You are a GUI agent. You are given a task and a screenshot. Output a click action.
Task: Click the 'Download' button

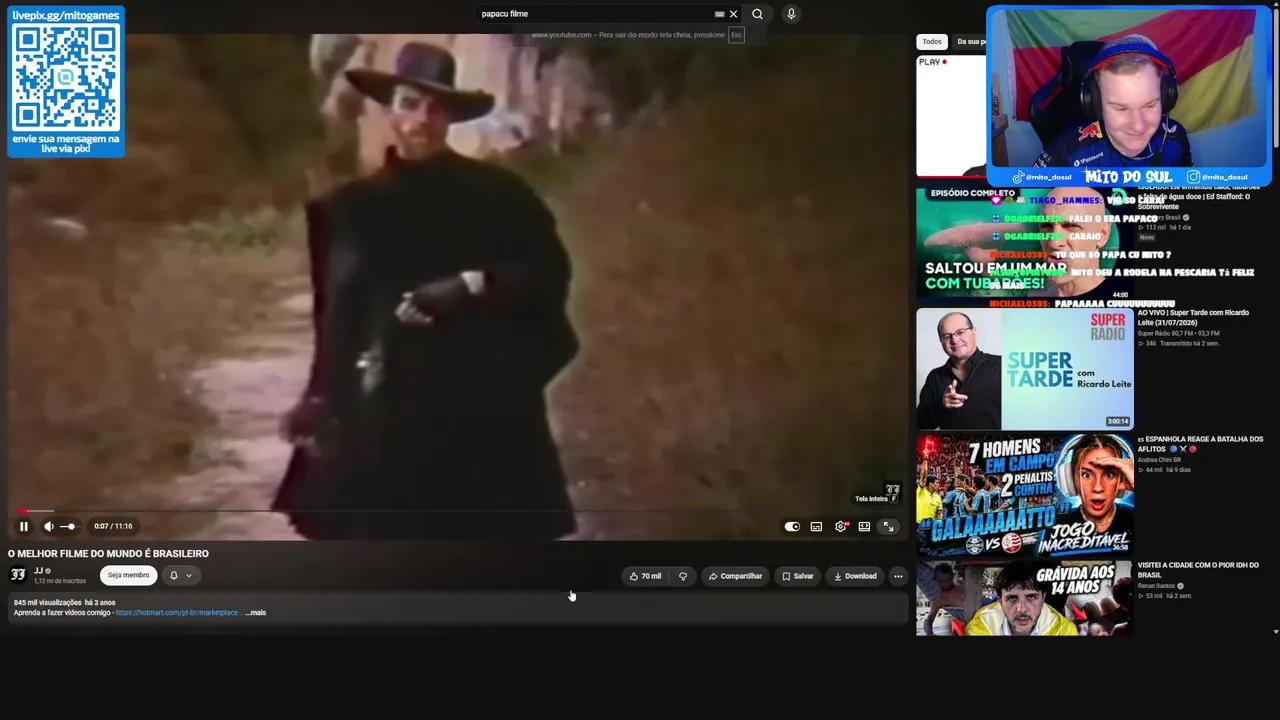(855, 576)
